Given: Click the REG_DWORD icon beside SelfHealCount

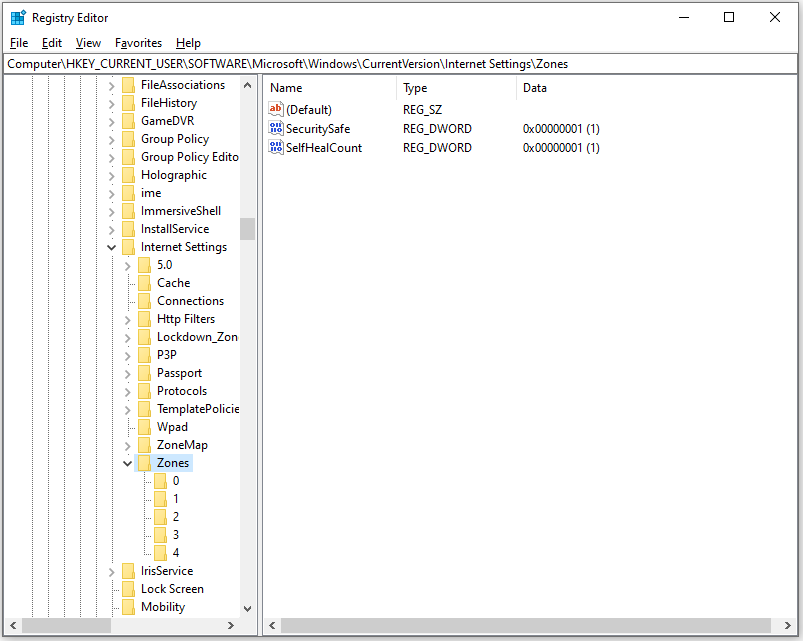Looking at the screenshot, I should click(275, 146).
